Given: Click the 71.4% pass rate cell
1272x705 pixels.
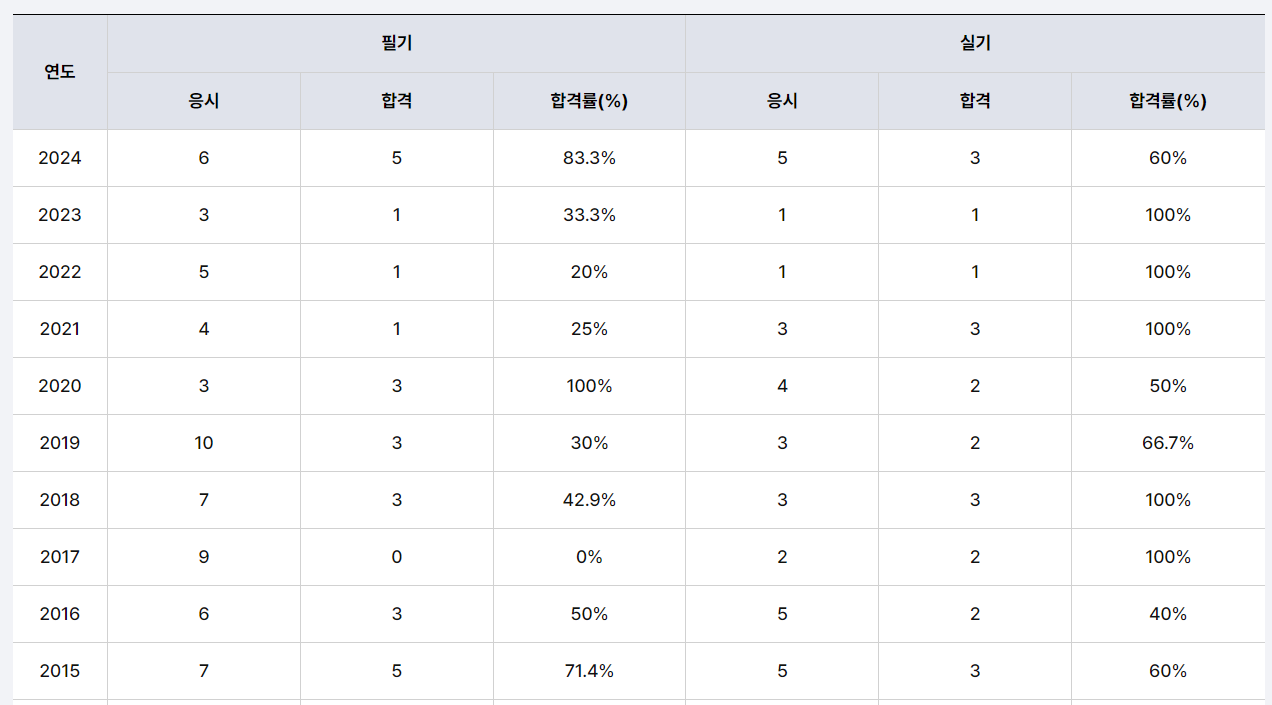Looking at the screenshot, I should pos(589,671).
